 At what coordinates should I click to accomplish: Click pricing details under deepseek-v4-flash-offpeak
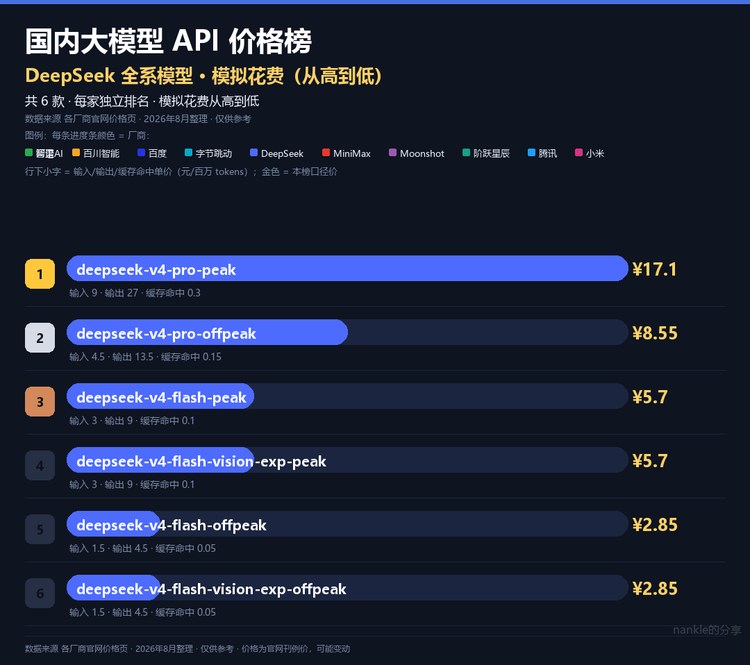(x=143, y=548)
